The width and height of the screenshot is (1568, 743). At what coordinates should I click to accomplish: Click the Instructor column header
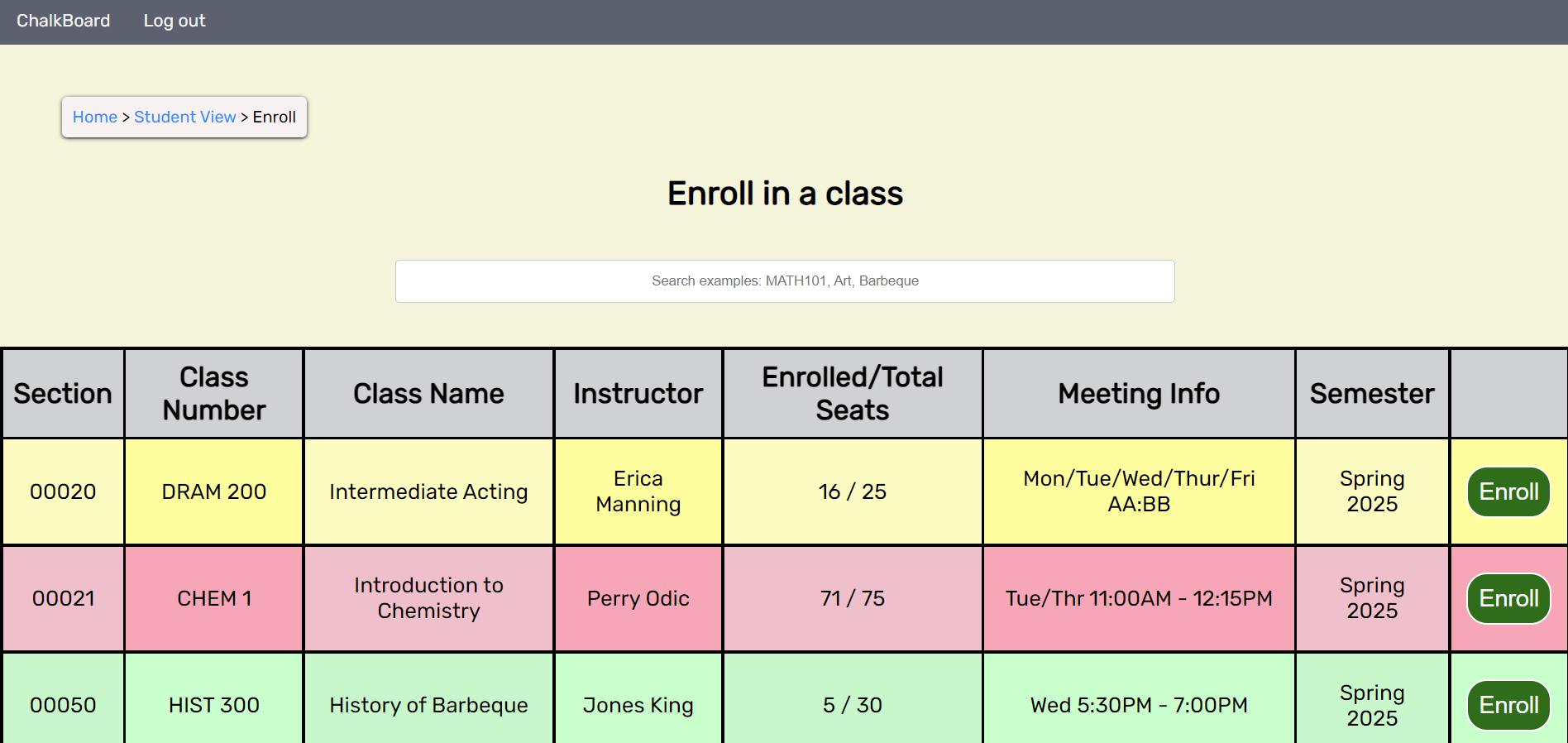click(x=638, y=394)
